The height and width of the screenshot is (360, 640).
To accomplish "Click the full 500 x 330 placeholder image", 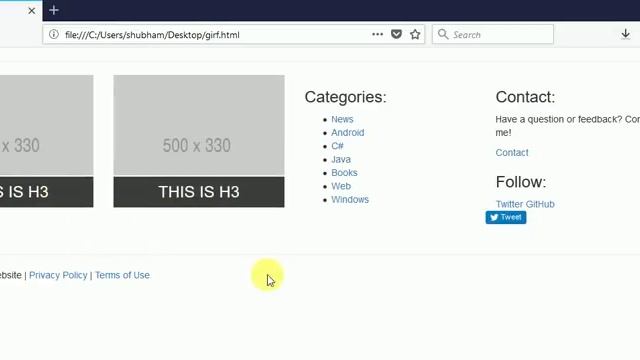I will pyautogui.click(x=199, y=126).
